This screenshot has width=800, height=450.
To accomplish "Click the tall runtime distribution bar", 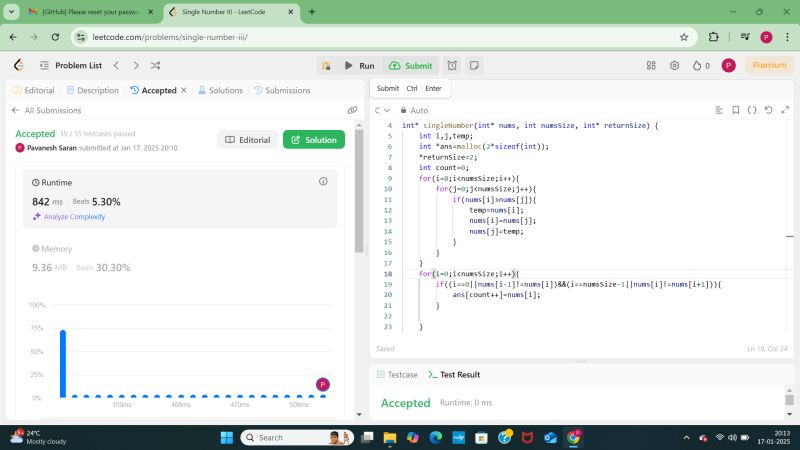I will 62,363.
